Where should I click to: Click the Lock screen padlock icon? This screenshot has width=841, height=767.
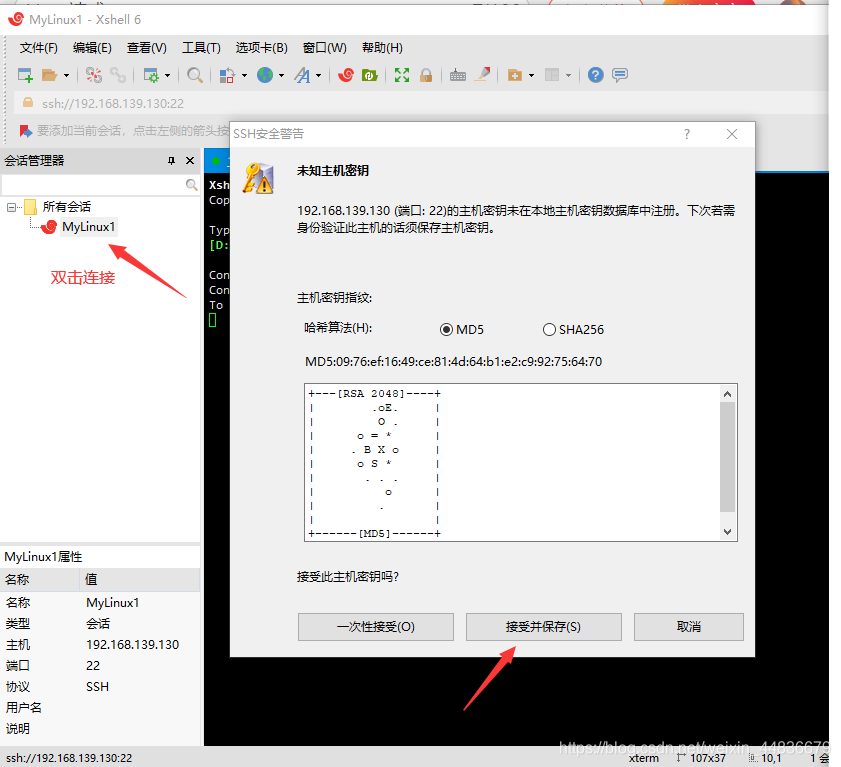[426, 75]
